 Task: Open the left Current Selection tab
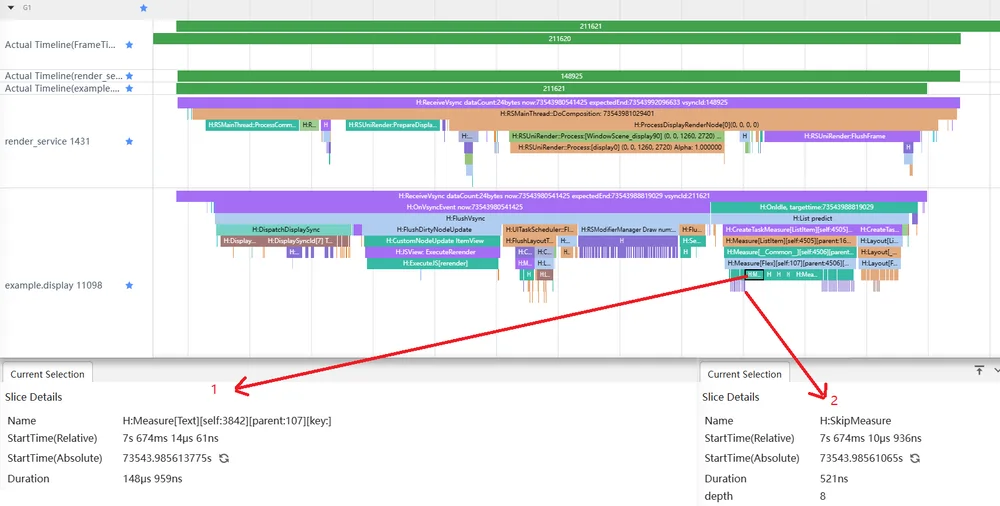47,374
